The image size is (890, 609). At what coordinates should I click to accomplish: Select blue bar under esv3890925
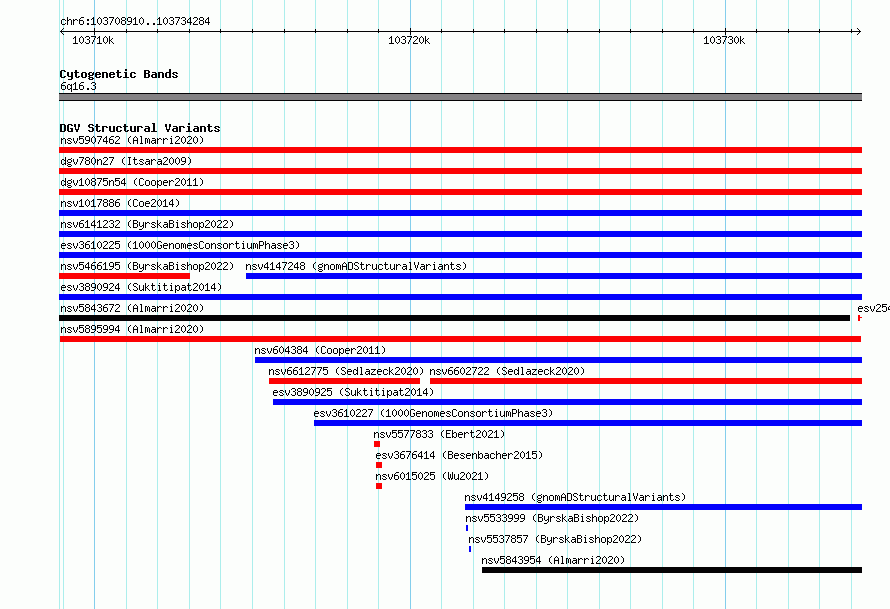(x=568, y=402)
